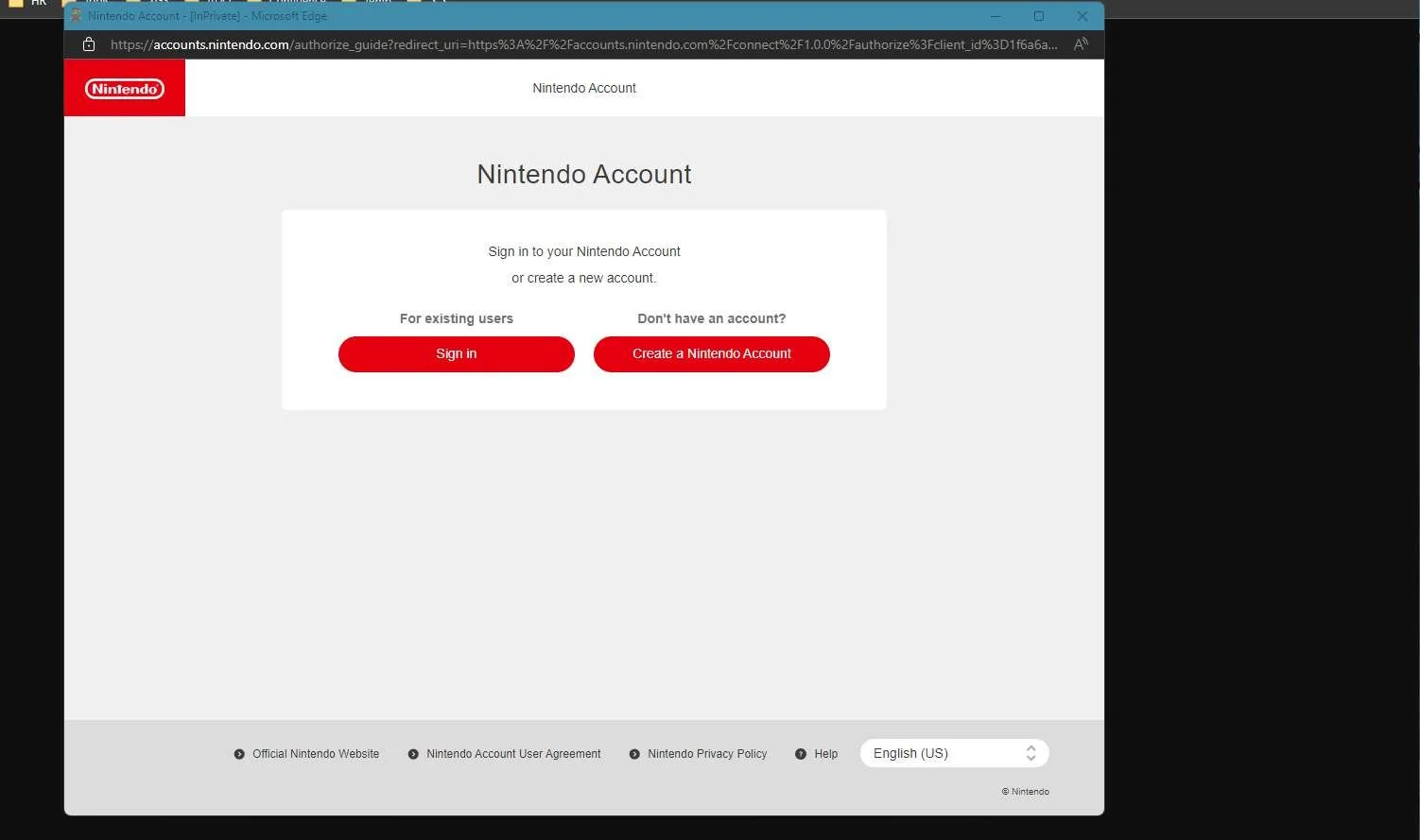Click the text "Sign in to your Nintendo Account"
Image resolution: width=1420 pixels, height=840 pixels.
click(584, 251)
